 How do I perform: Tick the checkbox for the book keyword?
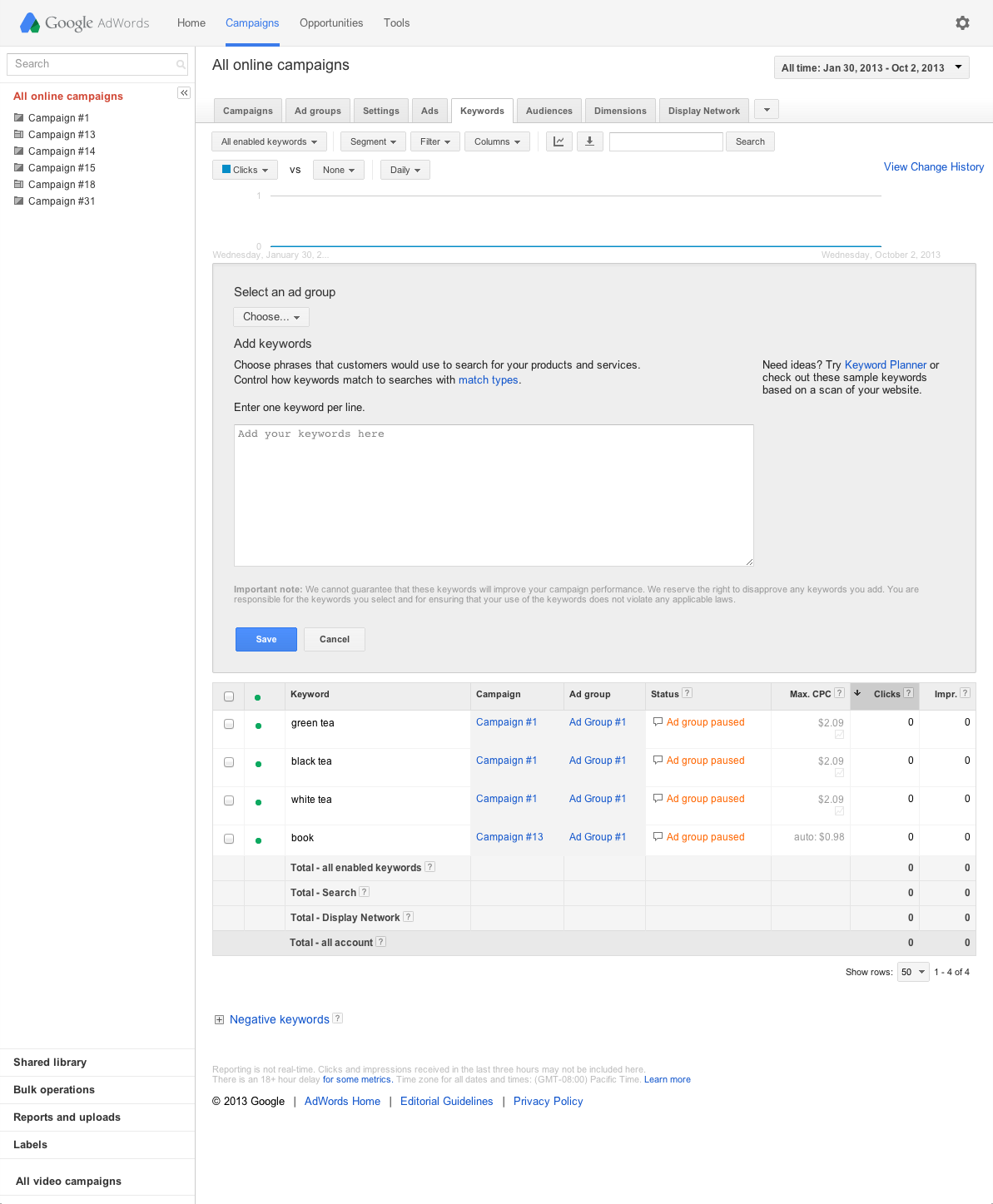pyautogui.click(x=229, y=839)
